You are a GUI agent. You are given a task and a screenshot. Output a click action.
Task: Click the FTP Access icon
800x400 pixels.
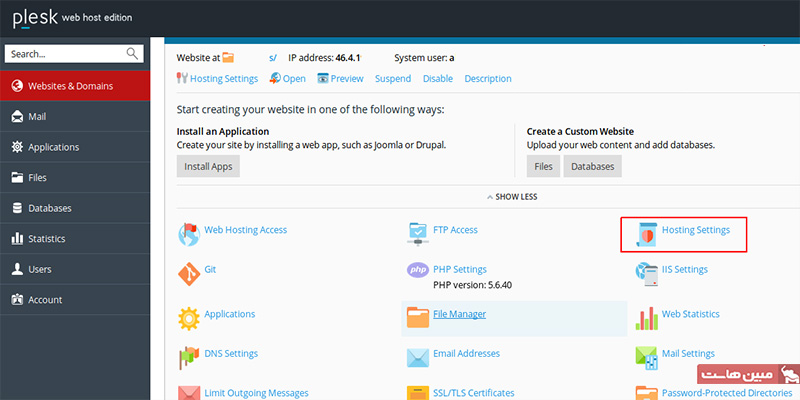417,234
